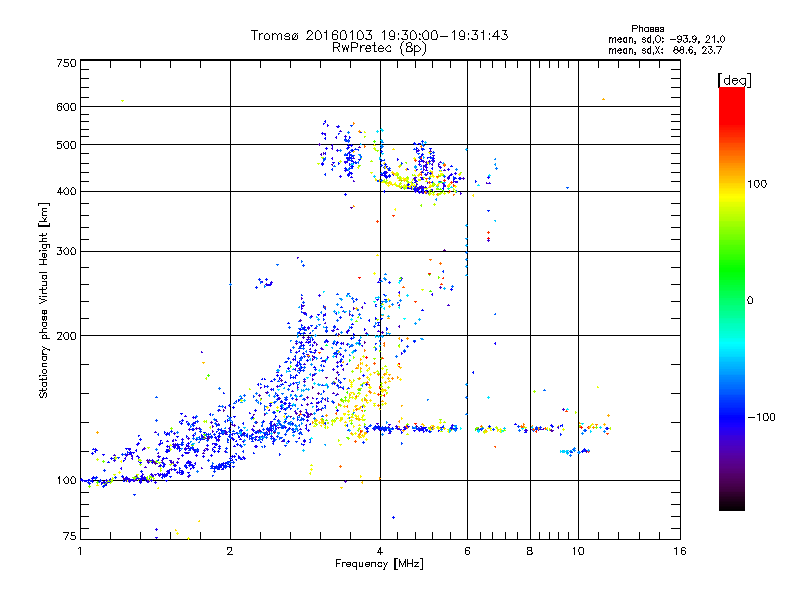Click the isolated blue point below 100 km near 4 MHz

click(x=393, y=517)
